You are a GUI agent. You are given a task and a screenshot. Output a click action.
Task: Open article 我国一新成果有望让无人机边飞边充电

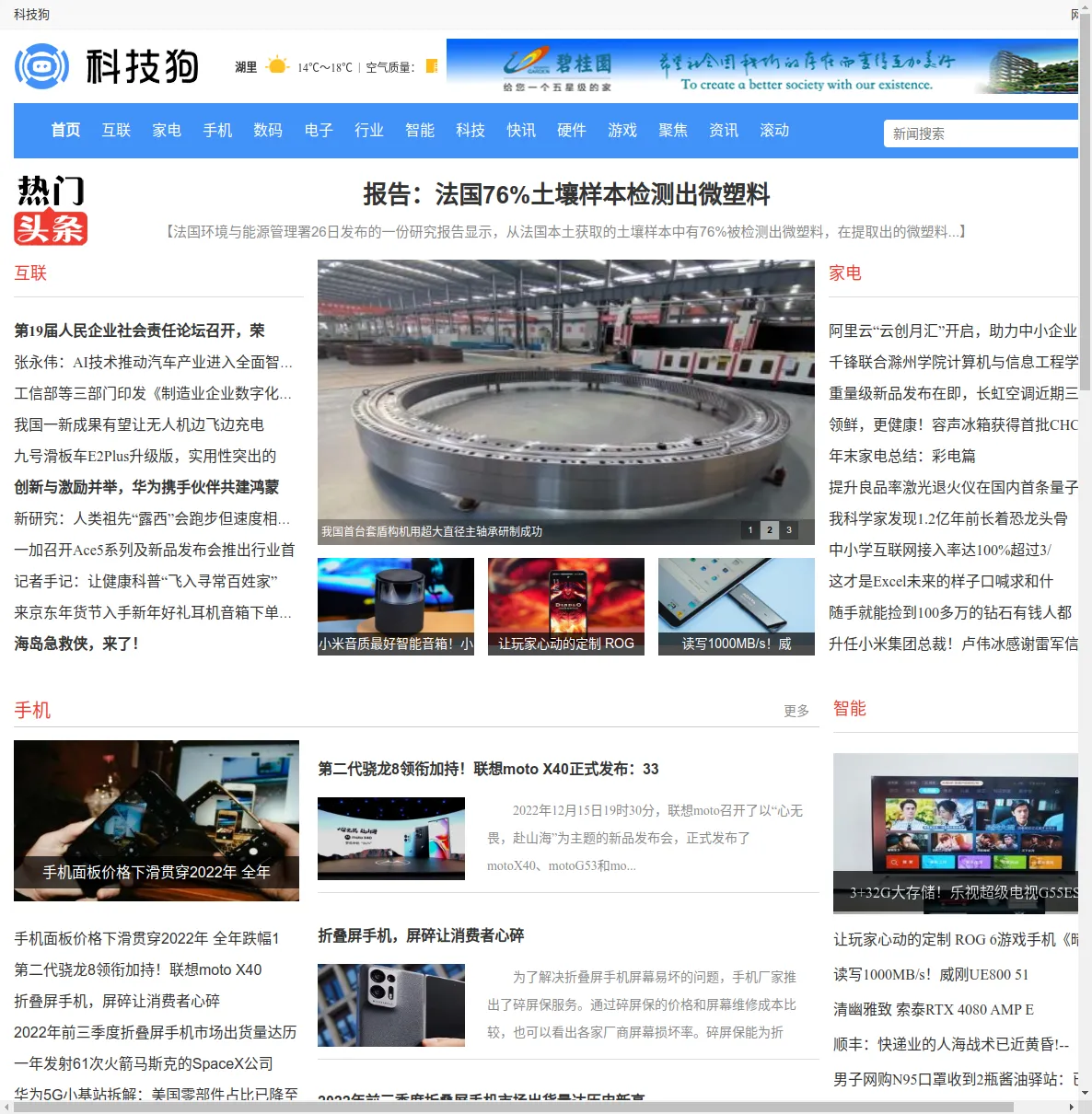pyautogui.click(x=139, y=424)
